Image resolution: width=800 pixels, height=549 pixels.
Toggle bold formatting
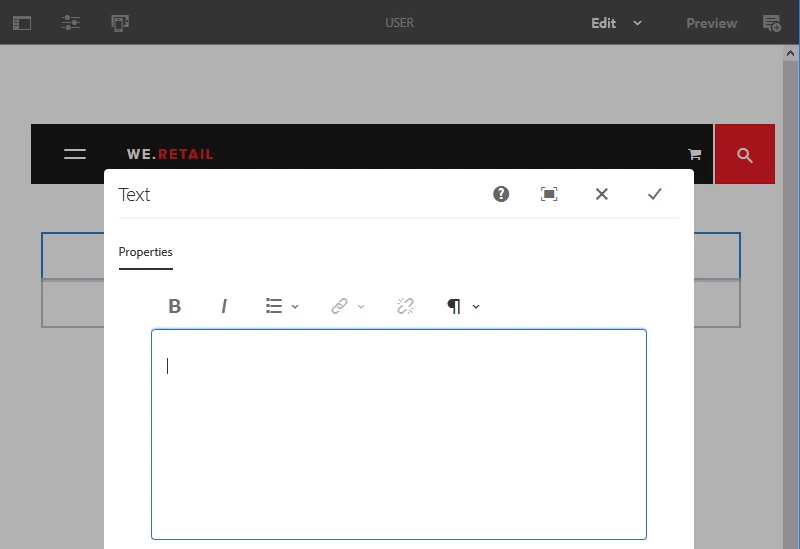pyautogui.click(x=174, y=306)
